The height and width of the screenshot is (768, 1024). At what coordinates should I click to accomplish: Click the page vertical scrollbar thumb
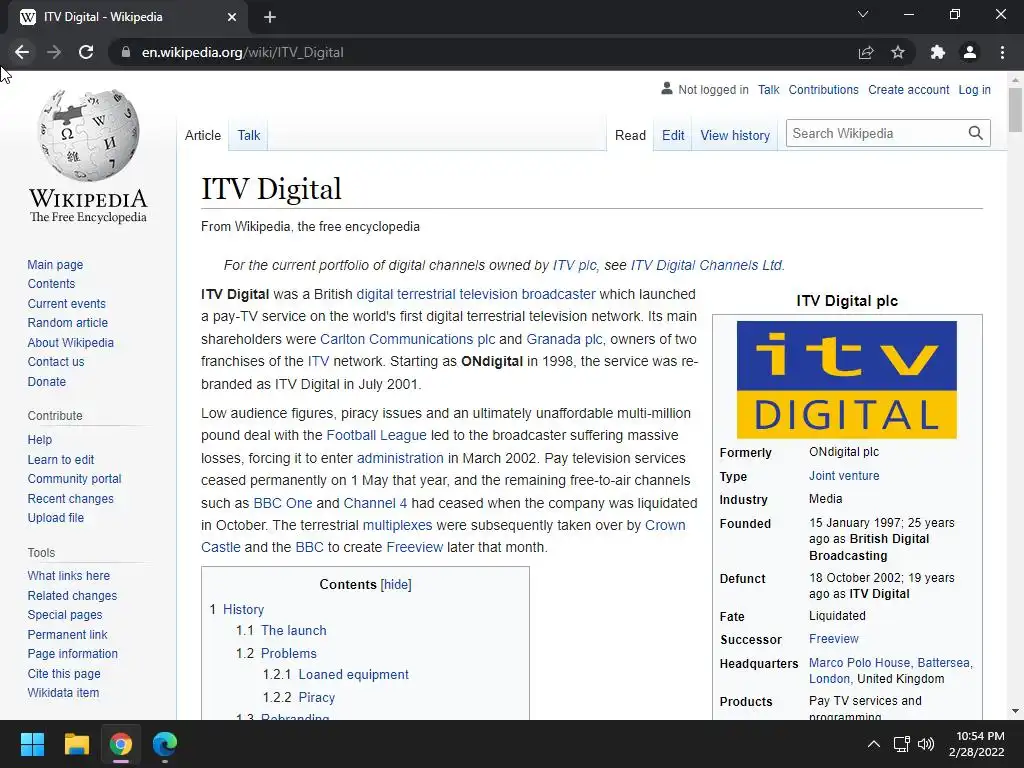click(1015, 109)
